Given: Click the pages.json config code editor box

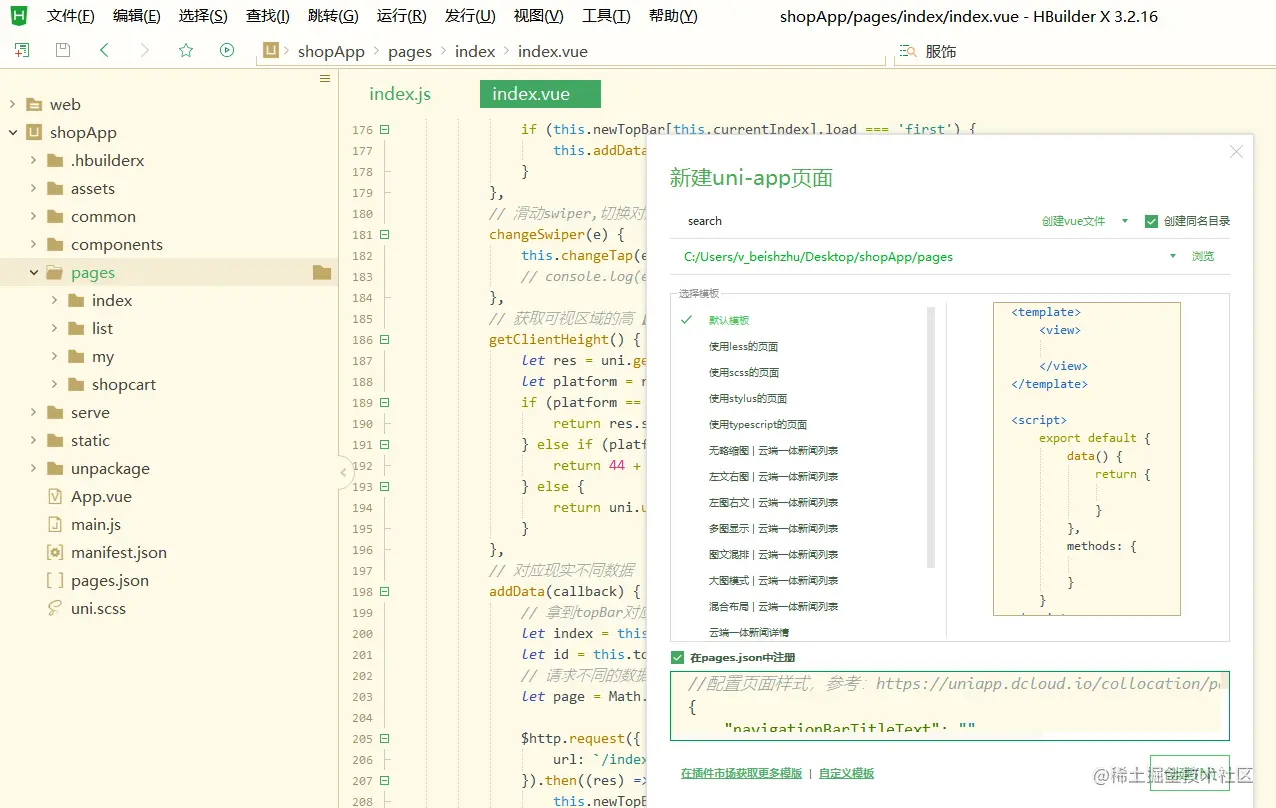Looking at the screenshot, I should click(950, 705).
